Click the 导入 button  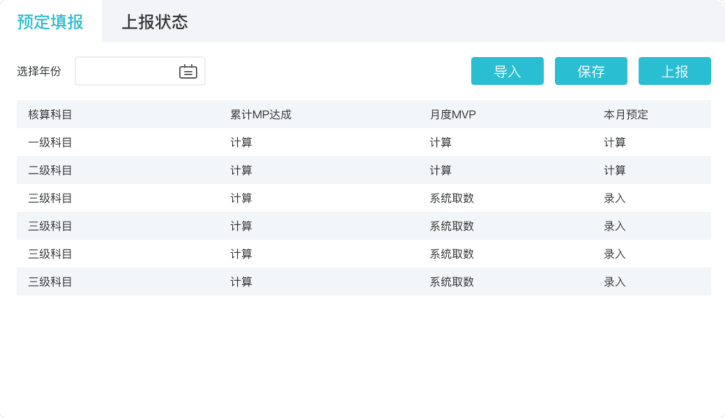click(x=507, y=71)
